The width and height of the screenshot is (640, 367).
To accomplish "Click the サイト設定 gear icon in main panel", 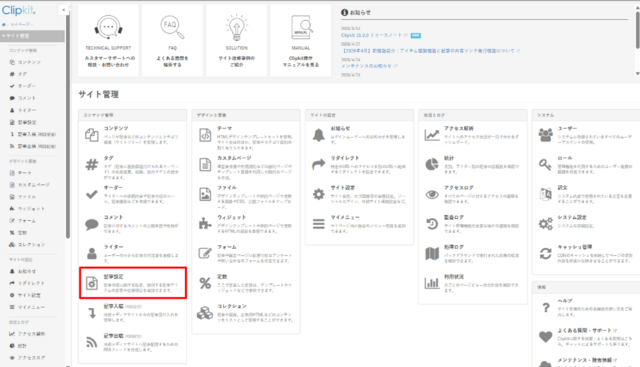I will [x=319, y=194].
